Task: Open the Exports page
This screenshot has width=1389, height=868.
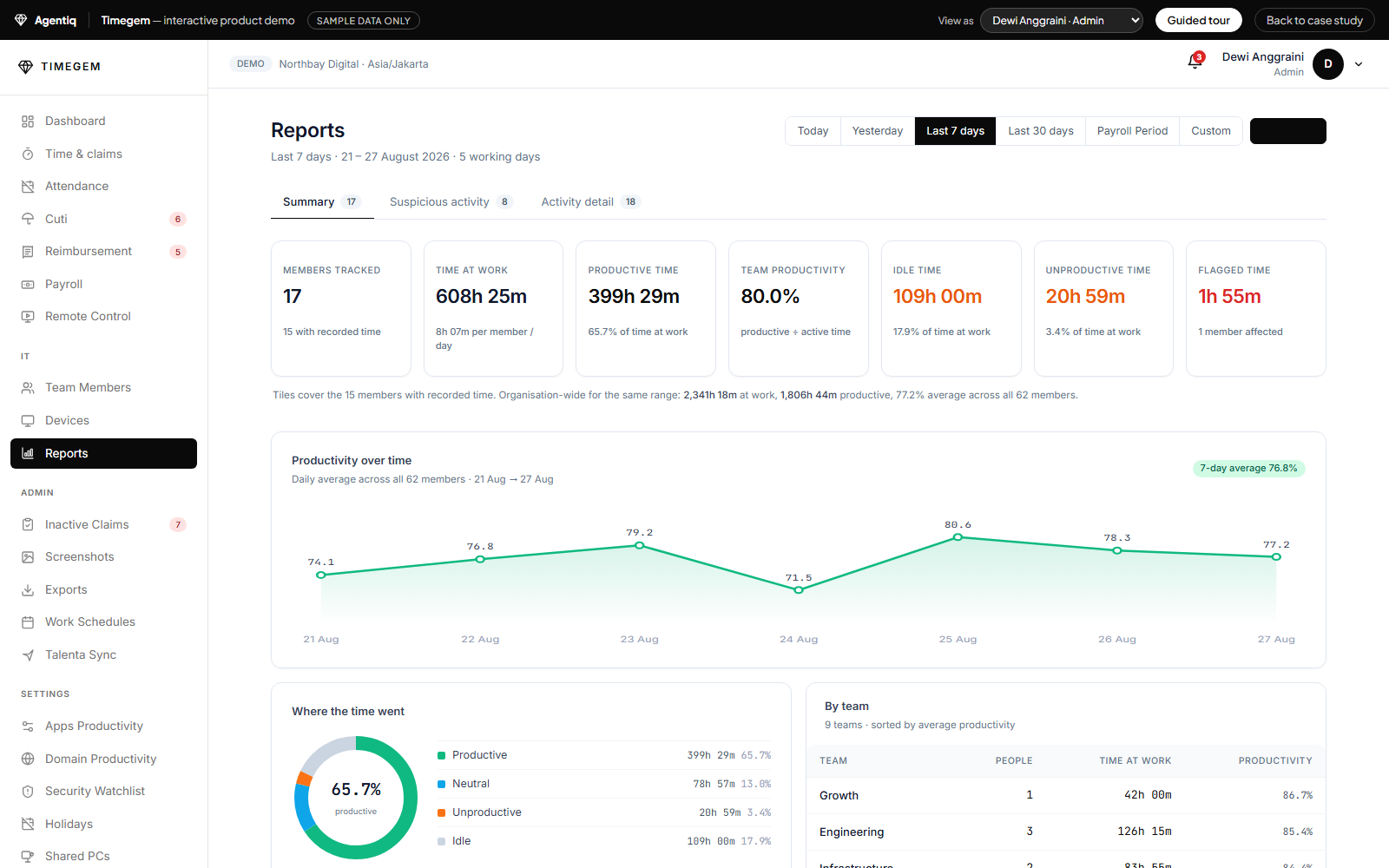Action: point(103,589)
